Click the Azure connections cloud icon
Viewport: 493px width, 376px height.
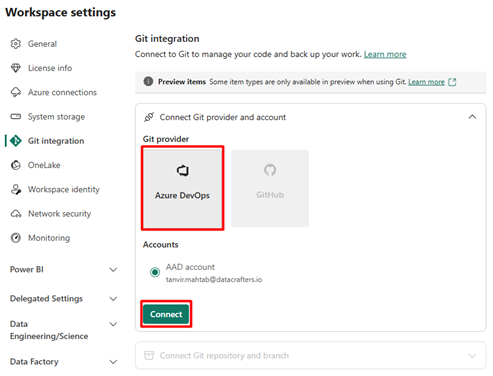[x=16, y=92]
